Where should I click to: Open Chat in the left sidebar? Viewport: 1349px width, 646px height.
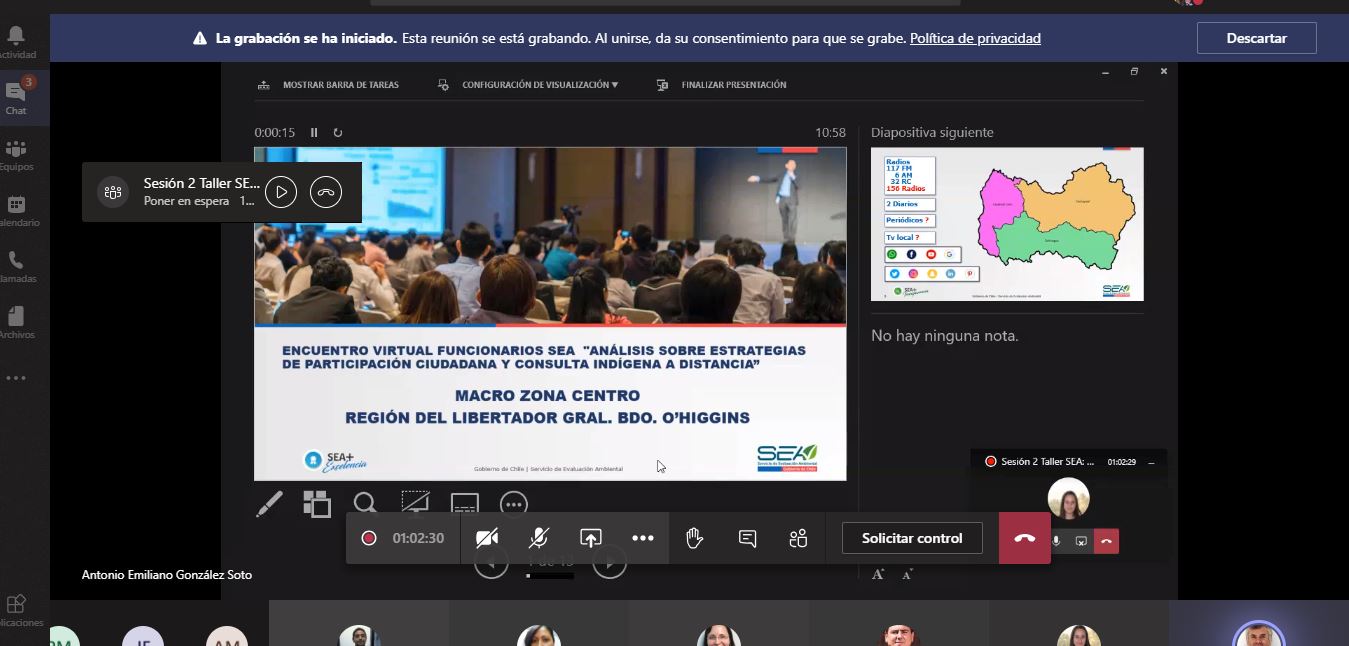(16, 98)
